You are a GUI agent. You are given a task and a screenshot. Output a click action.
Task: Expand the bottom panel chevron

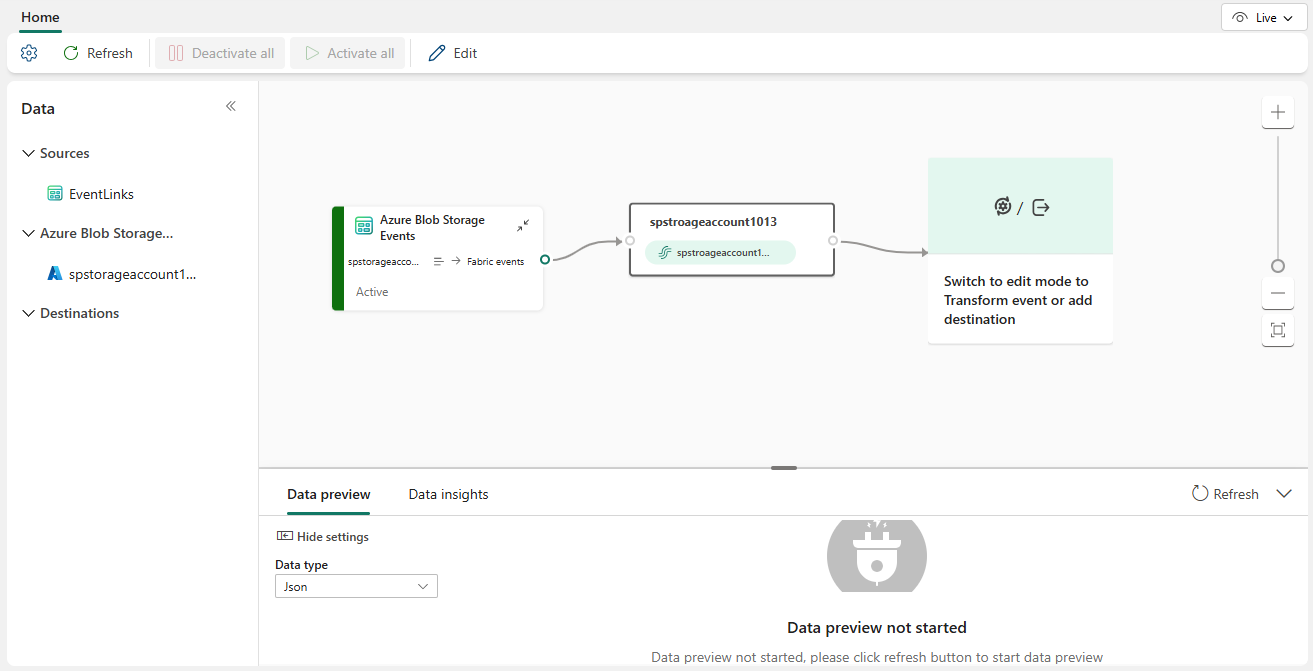(x=1285, y=494)
